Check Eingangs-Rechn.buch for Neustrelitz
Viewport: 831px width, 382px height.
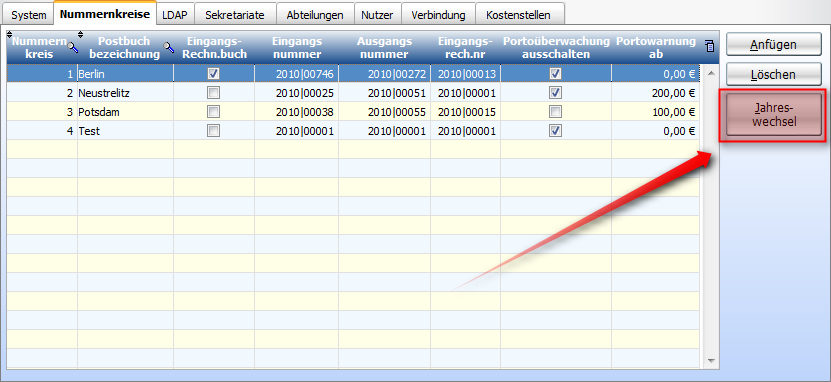point(214,93)
